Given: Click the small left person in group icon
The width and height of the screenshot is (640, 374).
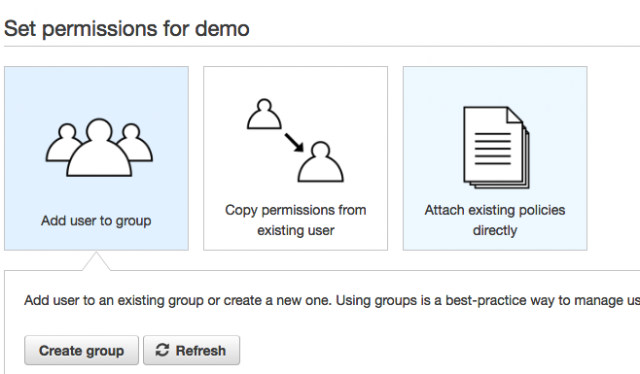Looking at the screenshot, I should click(64, 142).
